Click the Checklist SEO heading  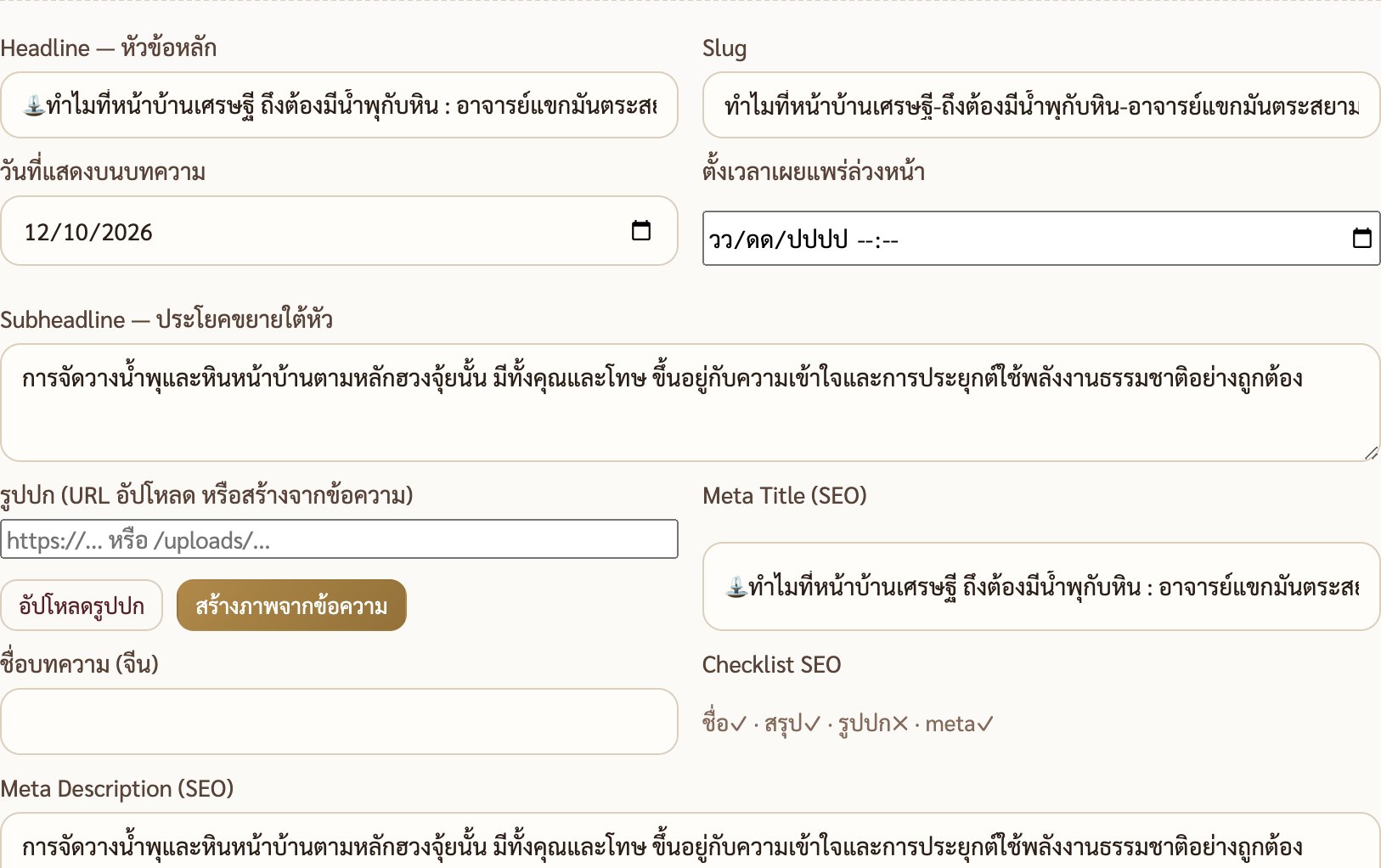[x=771, y=664]
